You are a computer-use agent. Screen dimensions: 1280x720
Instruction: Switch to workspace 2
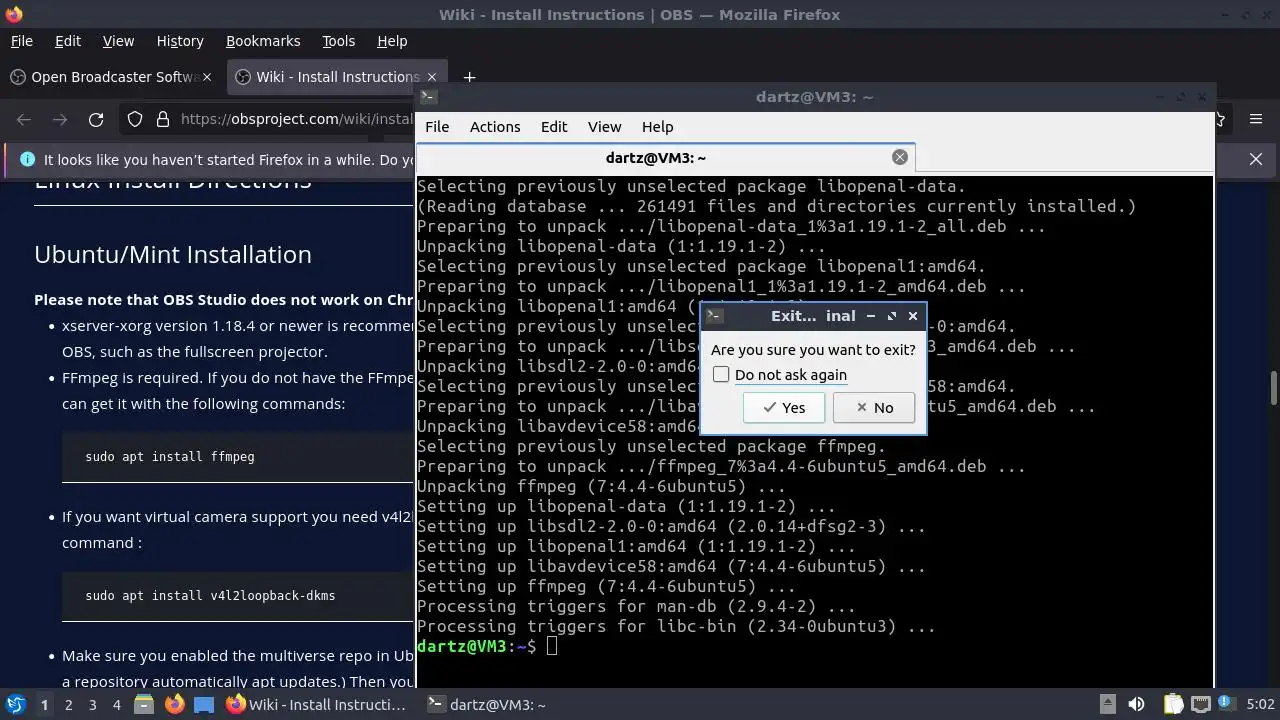68,705
